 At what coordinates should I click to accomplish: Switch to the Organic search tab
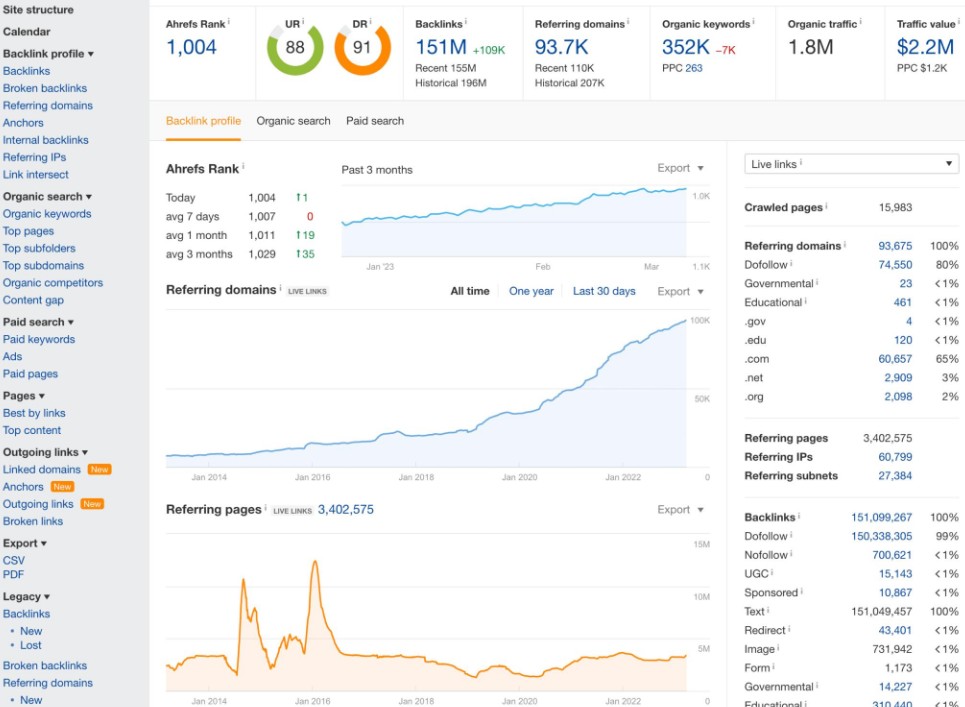293,121
